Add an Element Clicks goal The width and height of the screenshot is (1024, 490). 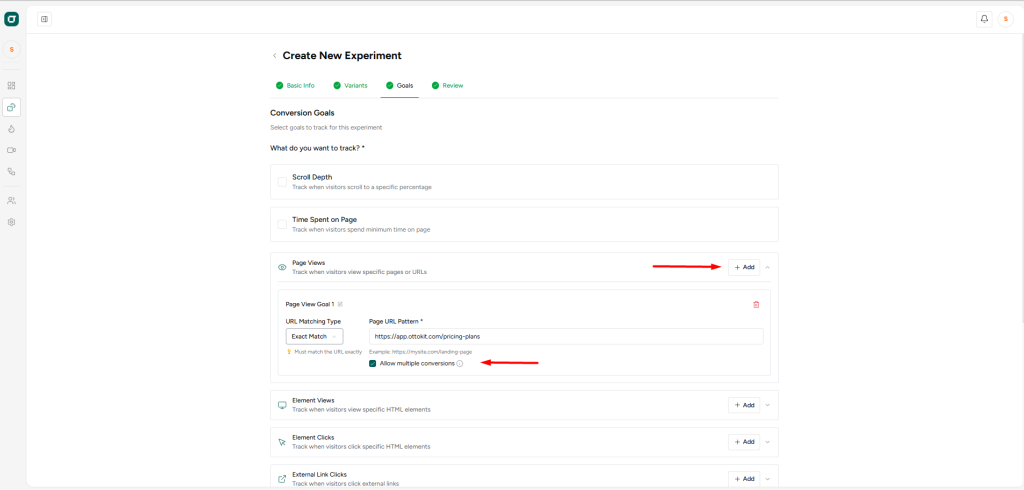744,442
